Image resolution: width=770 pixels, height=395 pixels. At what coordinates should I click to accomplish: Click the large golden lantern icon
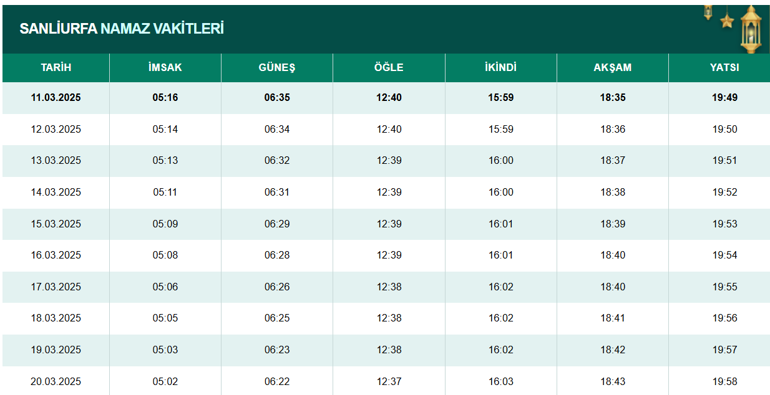[x=750, y=29]
